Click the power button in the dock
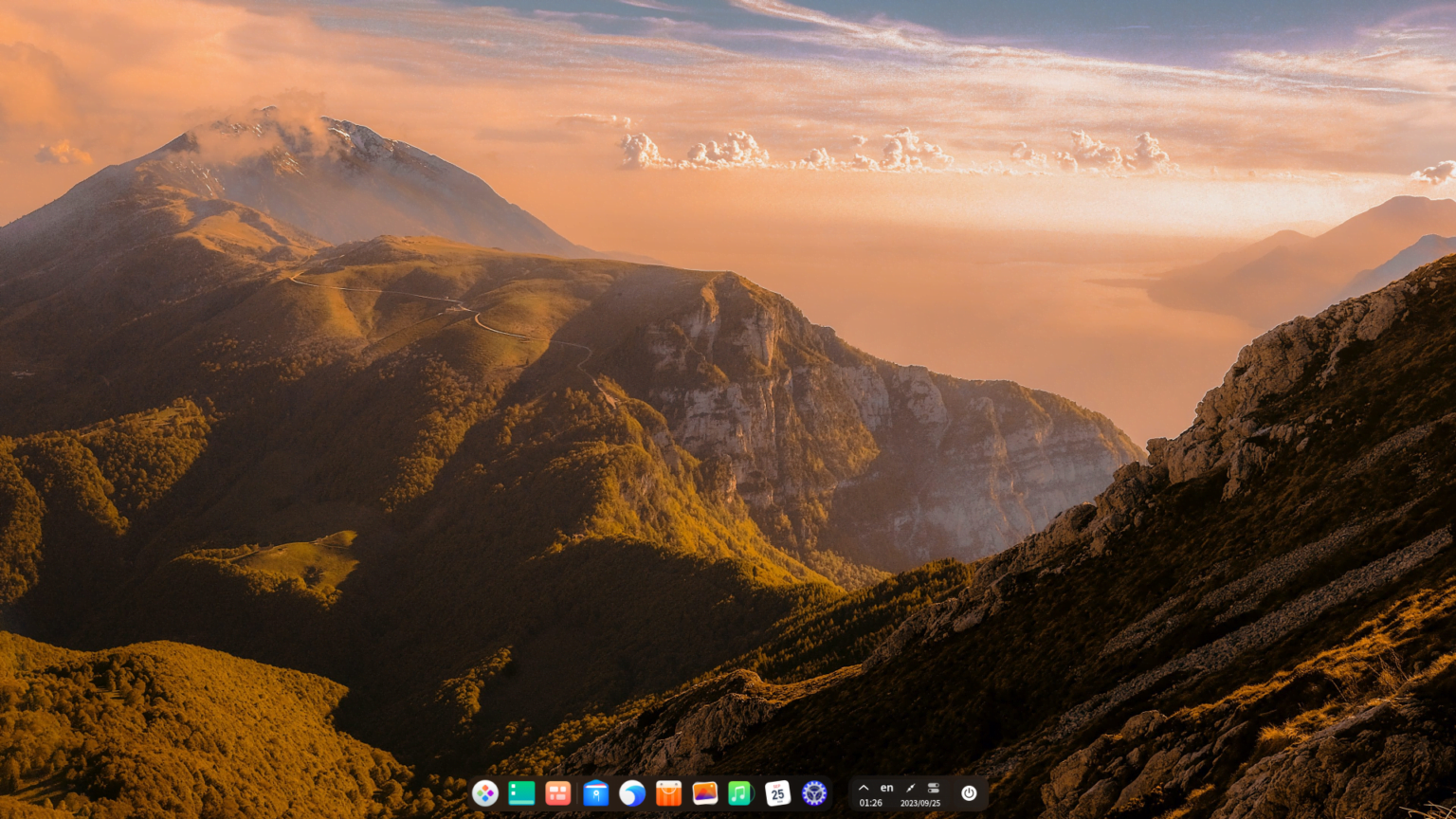The width and height of the screenshot is (1456, 819). point(969,793)
